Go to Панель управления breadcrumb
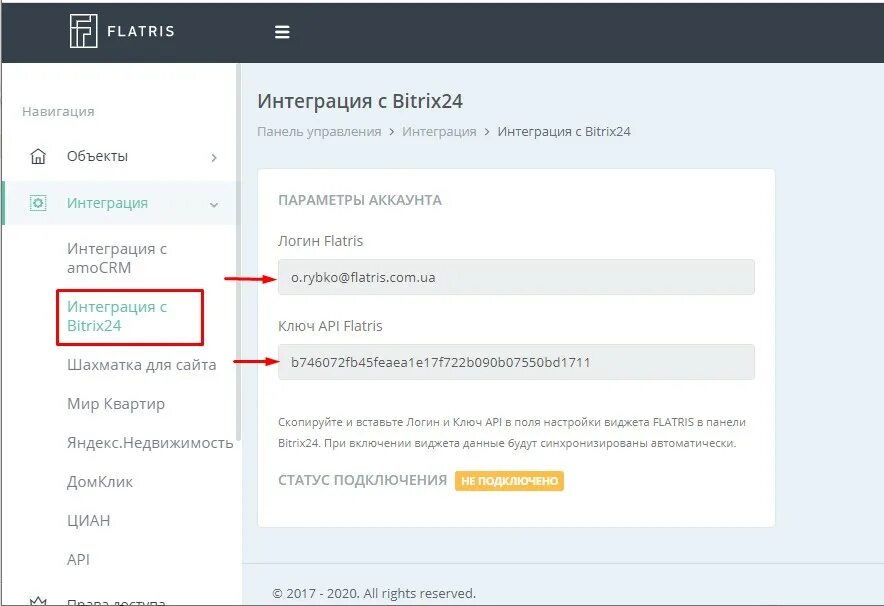The height and width of the screenshot is (606, 884). 319,131
